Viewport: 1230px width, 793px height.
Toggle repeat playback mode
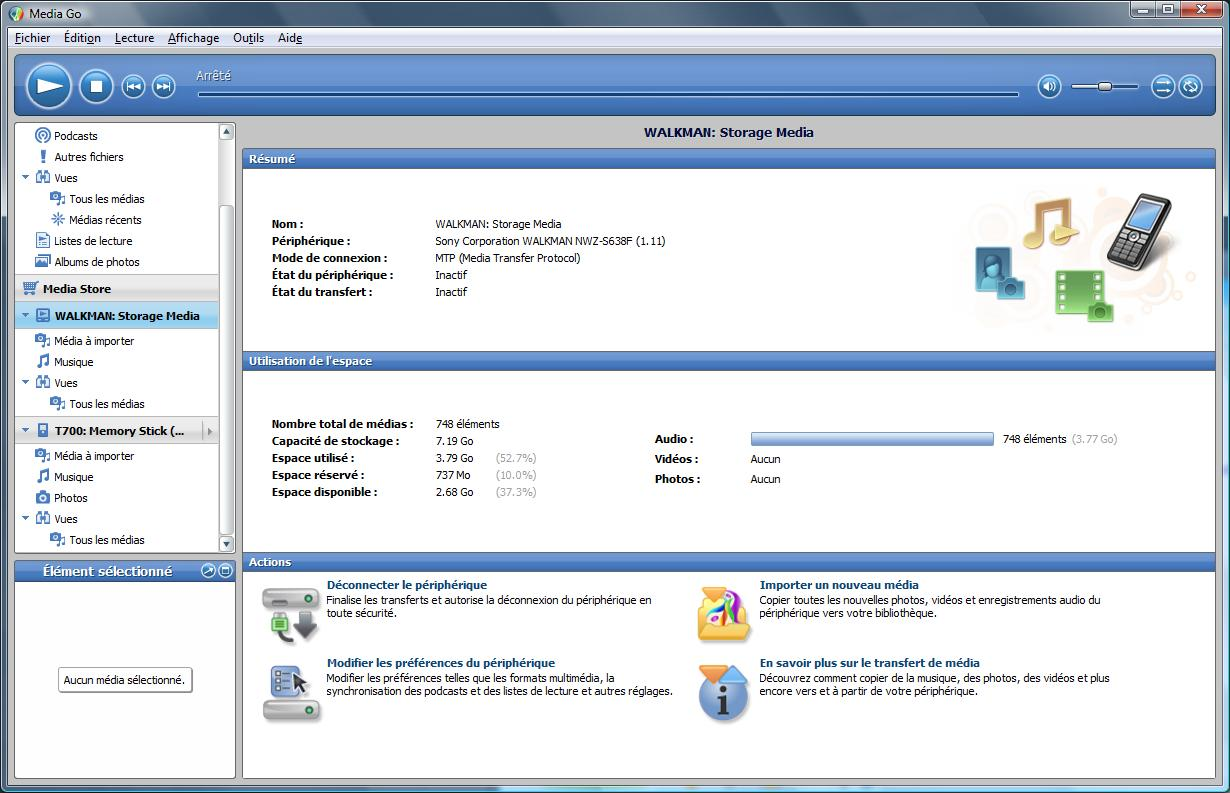click(1190, 87)
